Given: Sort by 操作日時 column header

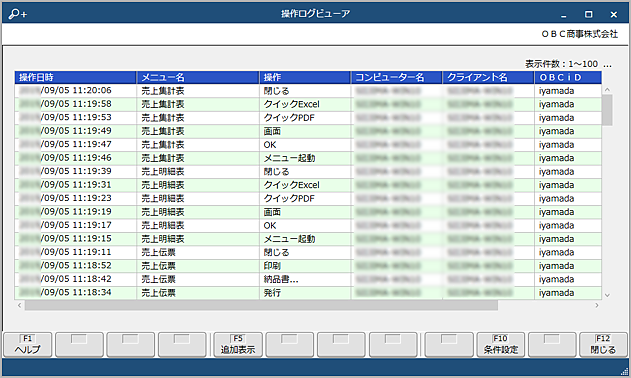Looking at the screenshot, I should coord(75,77).
